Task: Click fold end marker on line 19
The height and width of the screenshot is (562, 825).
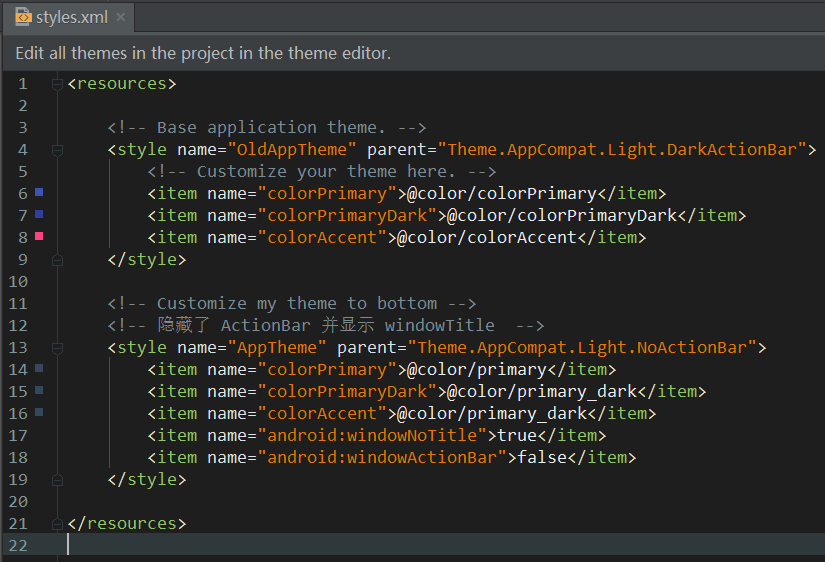Action: coord(57,479)
